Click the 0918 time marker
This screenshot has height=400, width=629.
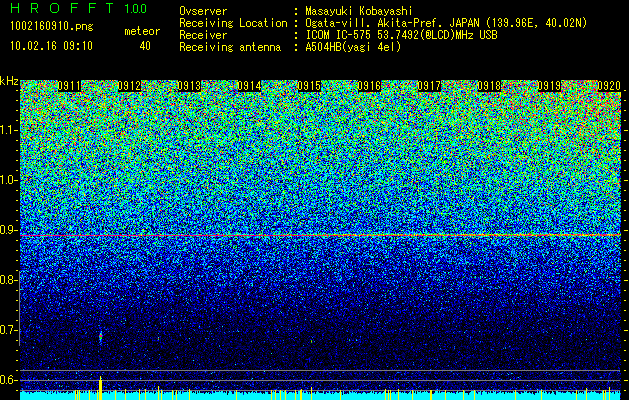[x=489, y=86]
